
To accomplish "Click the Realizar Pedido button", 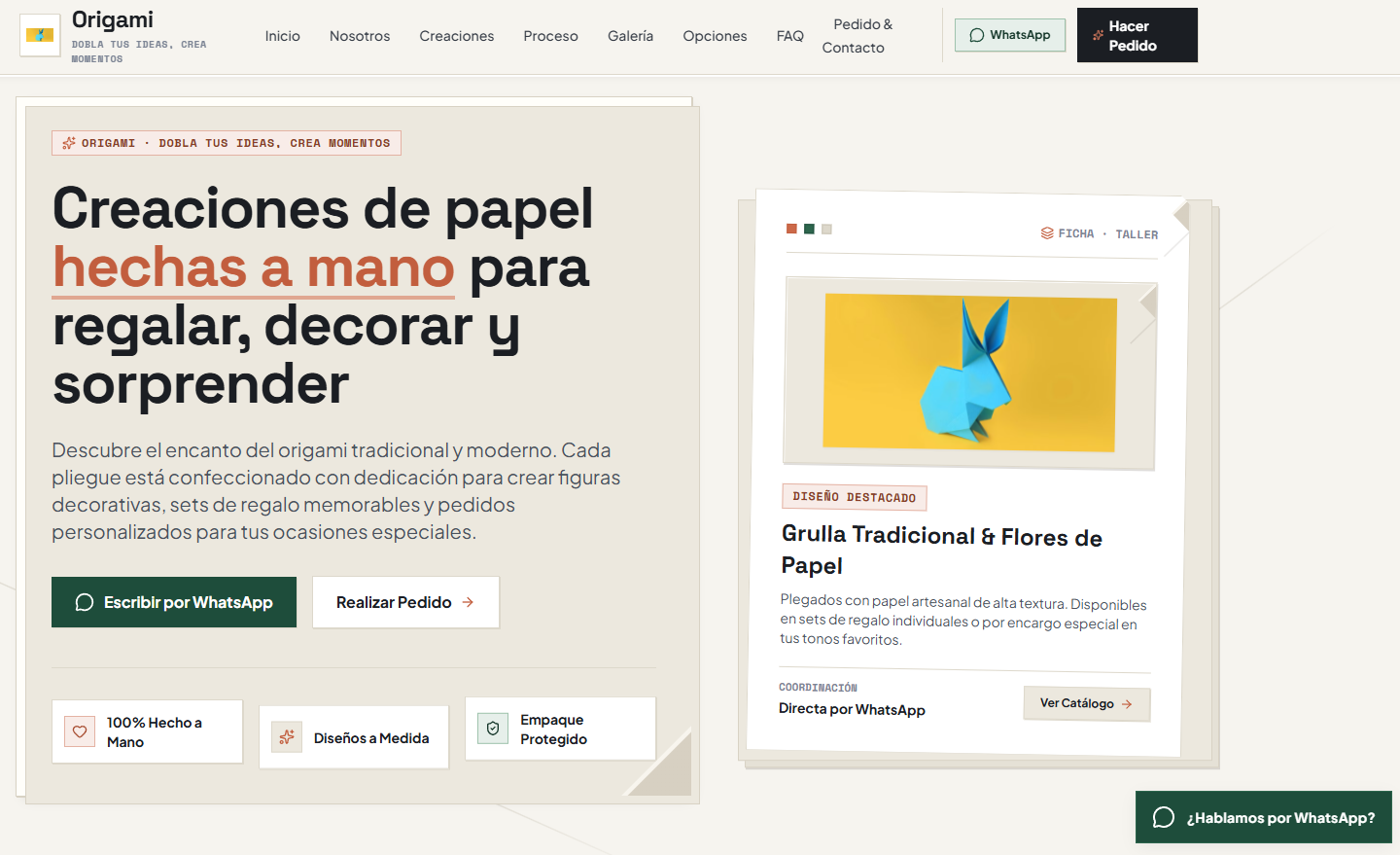I will click(405, 602).
